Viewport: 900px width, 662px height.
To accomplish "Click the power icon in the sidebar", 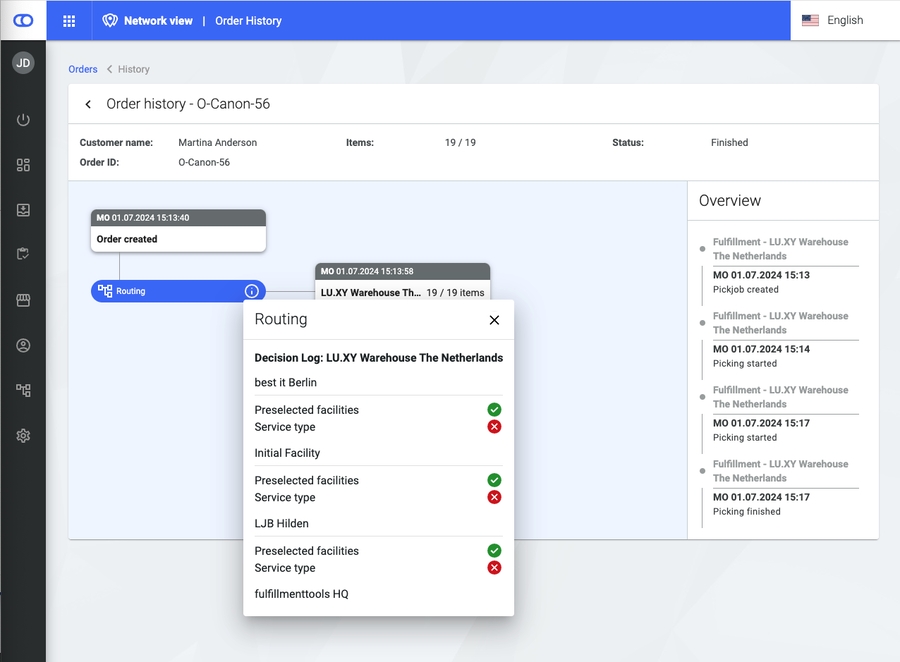I will click(23, 120).
